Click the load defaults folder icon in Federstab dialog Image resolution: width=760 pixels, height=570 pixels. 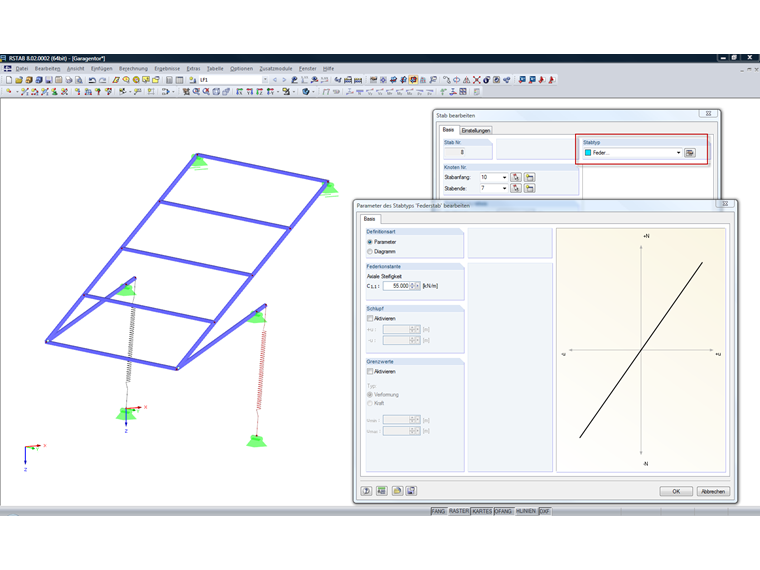[x=397, y=491]
